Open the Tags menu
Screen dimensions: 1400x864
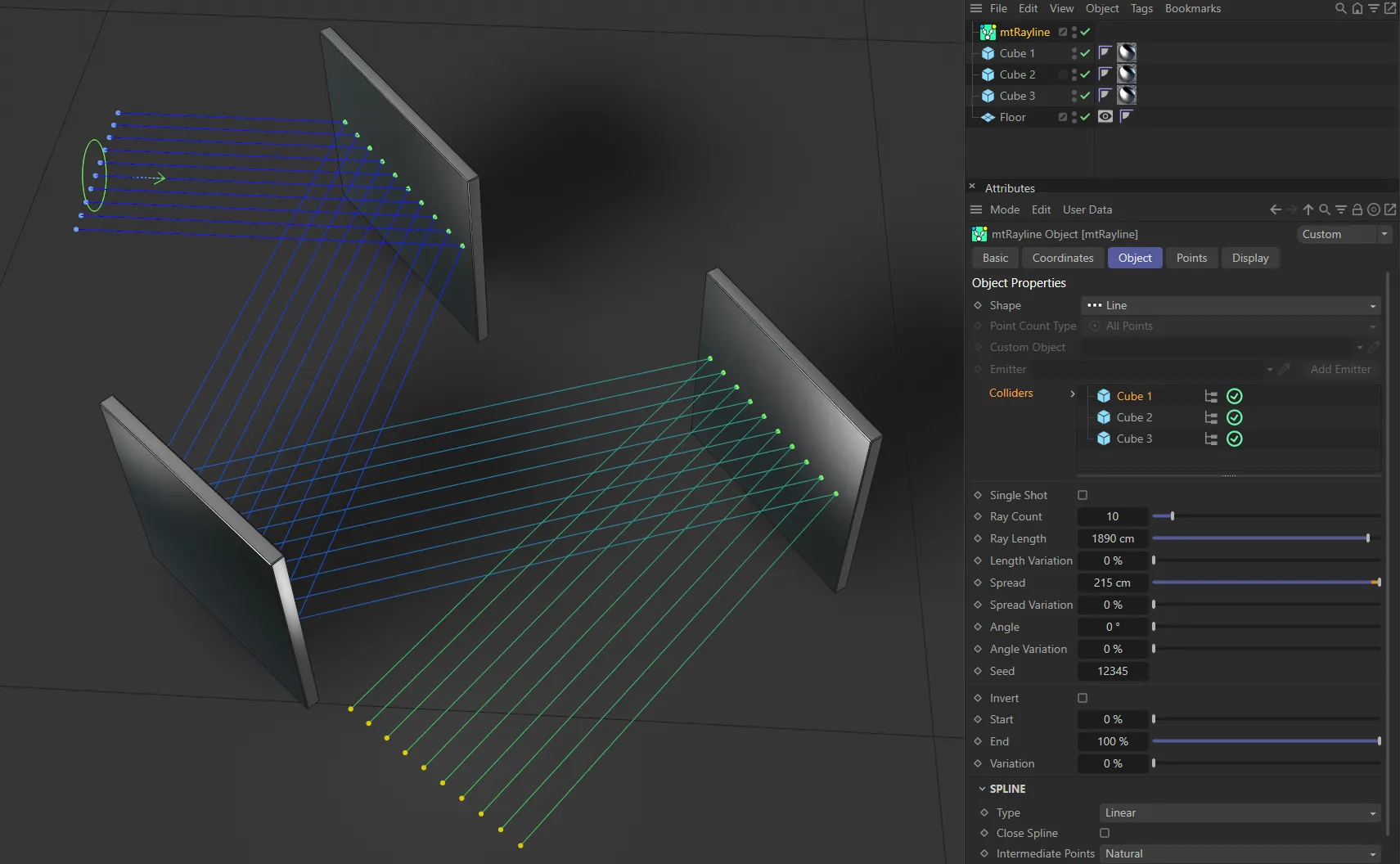(x=1141, y=9)
